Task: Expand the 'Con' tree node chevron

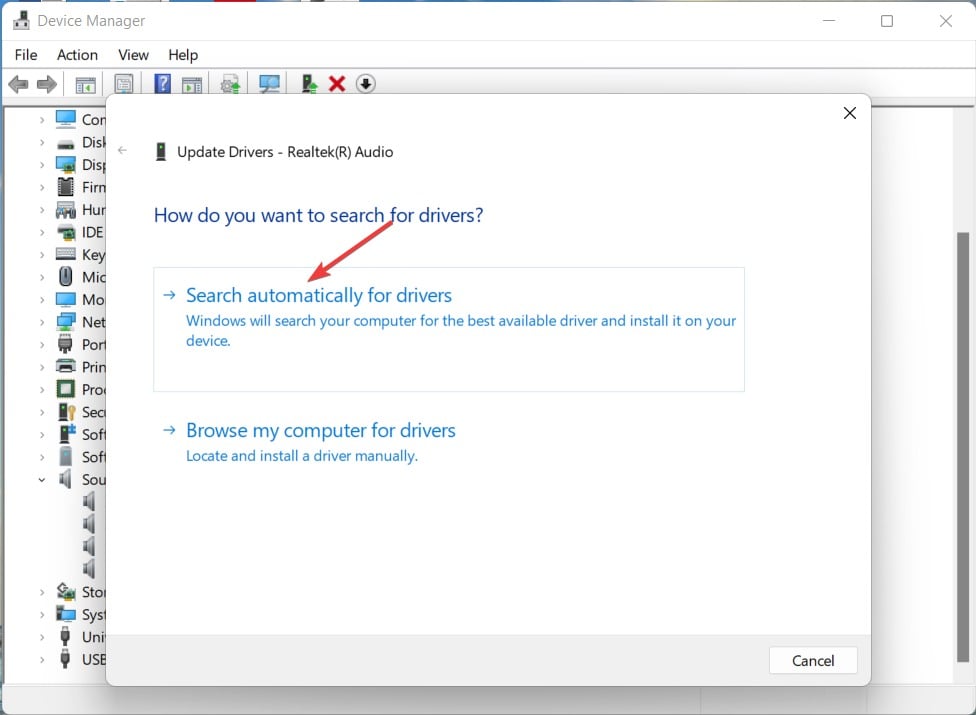Action: click(42, 119)
